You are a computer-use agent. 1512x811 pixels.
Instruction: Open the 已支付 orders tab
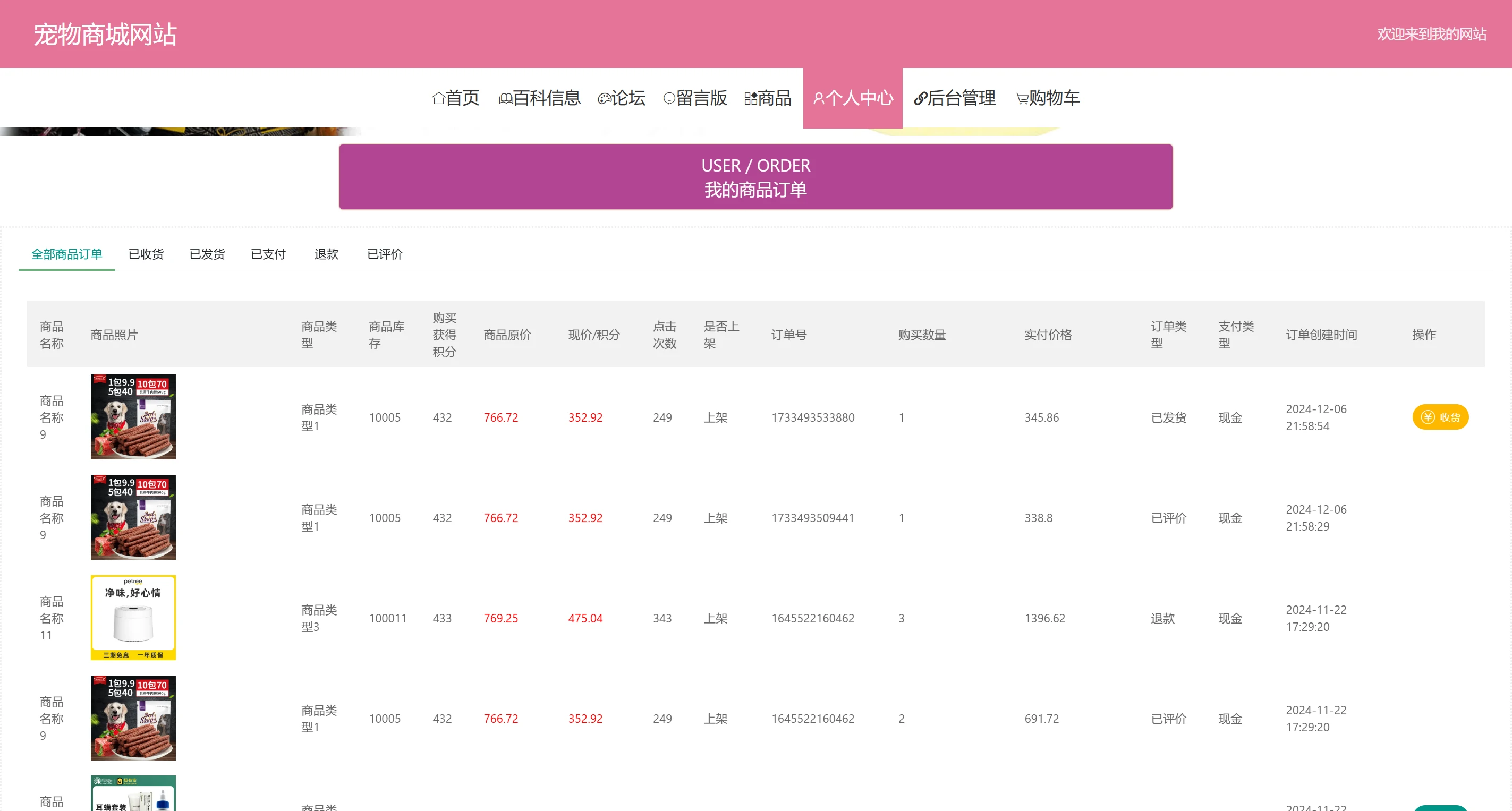(268, 254)
